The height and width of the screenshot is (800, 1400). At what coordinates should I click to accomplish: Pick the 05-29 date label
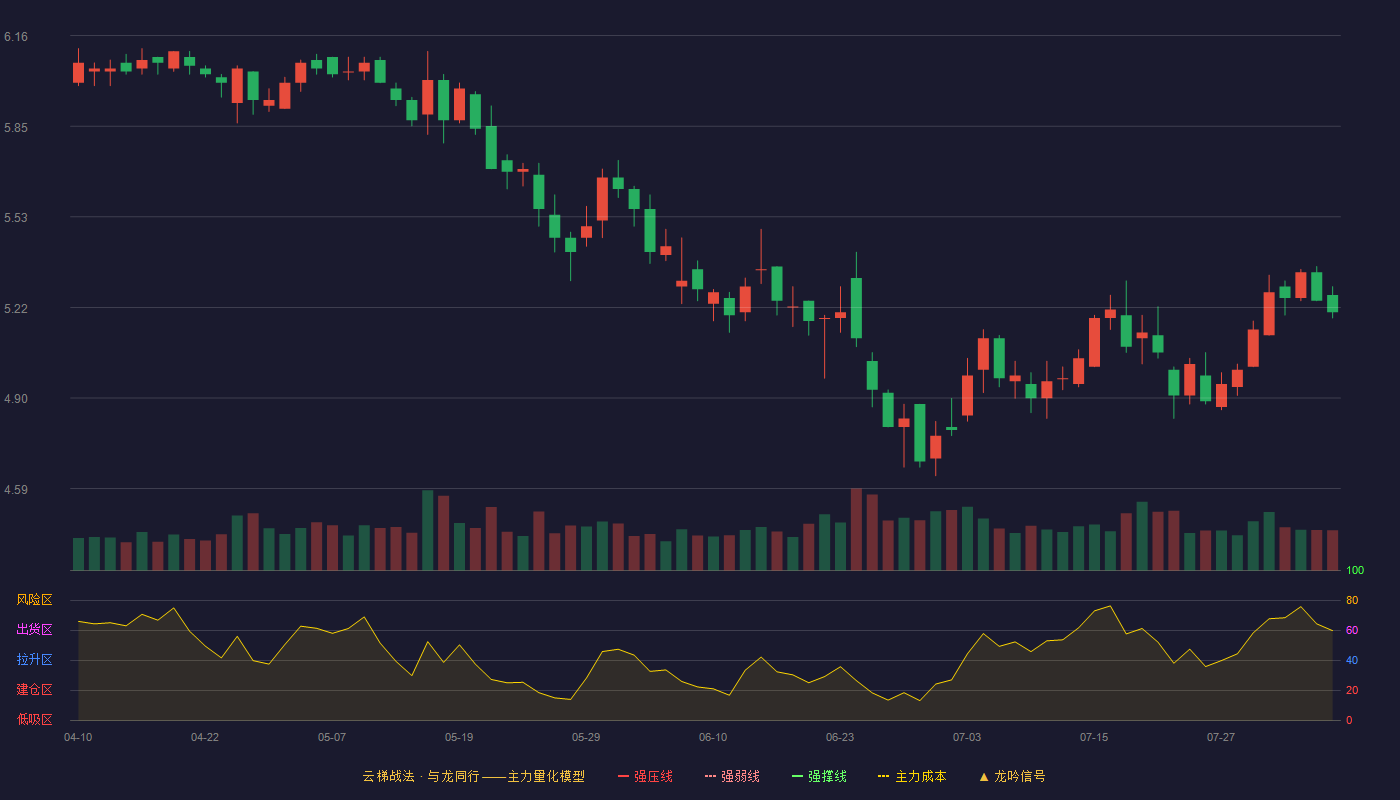586,737
